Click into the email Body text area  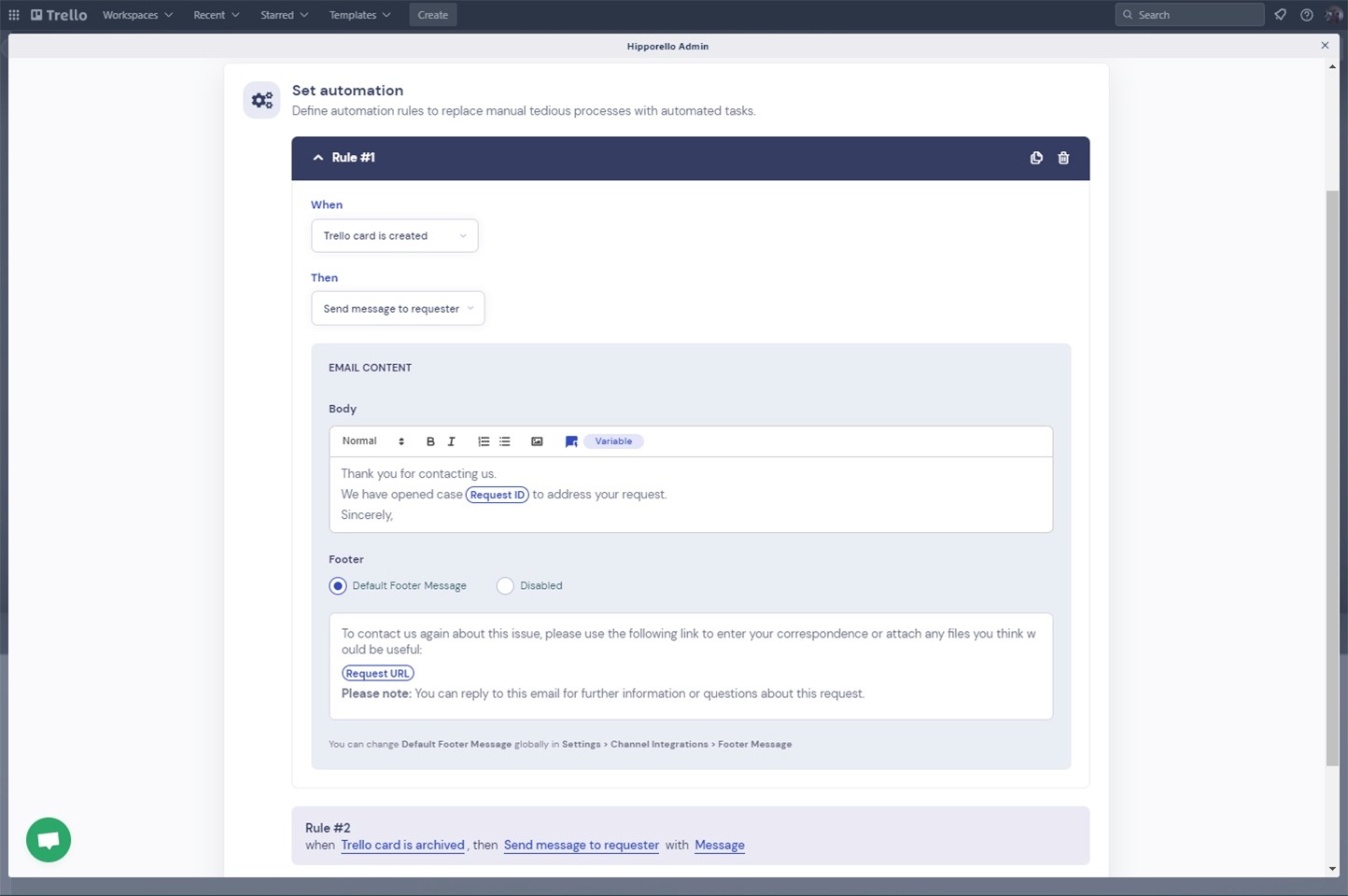691,495
